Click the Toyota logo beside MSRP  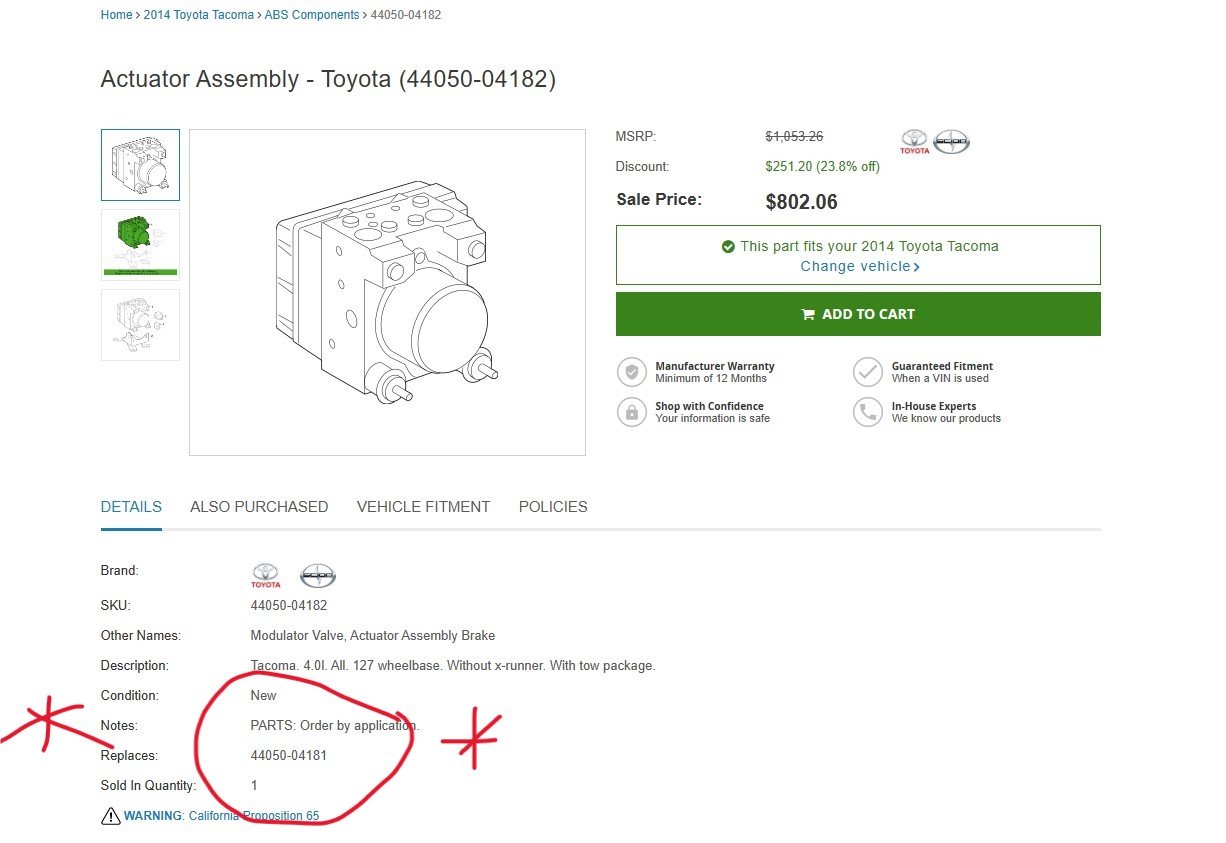[x=914, y=142]
